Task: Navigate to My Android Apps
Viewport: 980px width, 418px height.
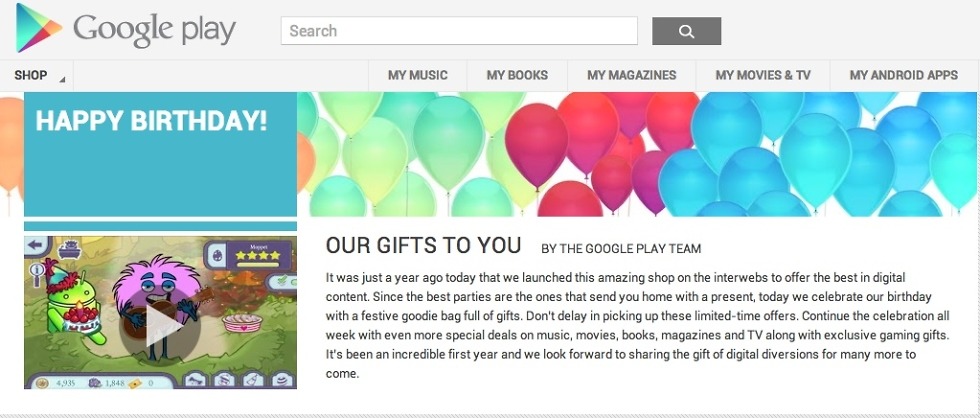Action: click(903, 75)
